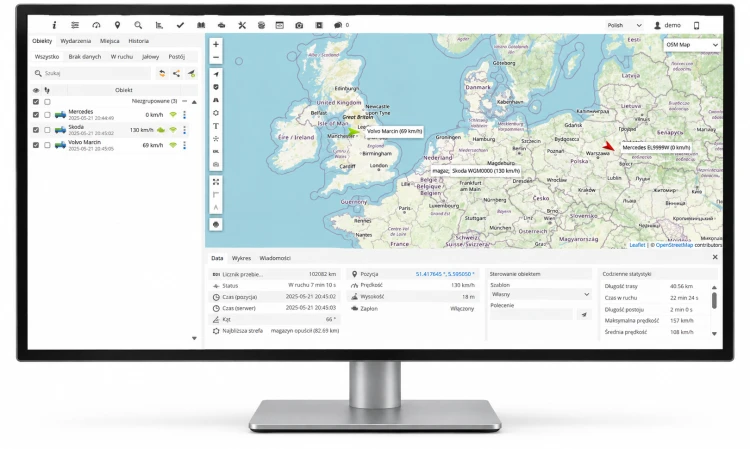This screenshot has height=449, width=750.
Task: Toggle visibility checkbox for Mercedes
Action: 36,115
